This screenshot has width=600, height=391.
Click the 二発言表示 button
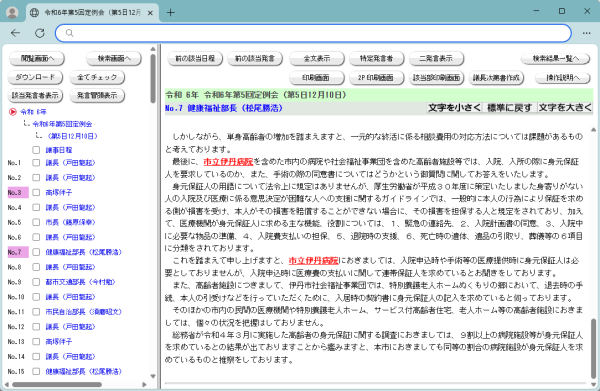tap(436, 59)
